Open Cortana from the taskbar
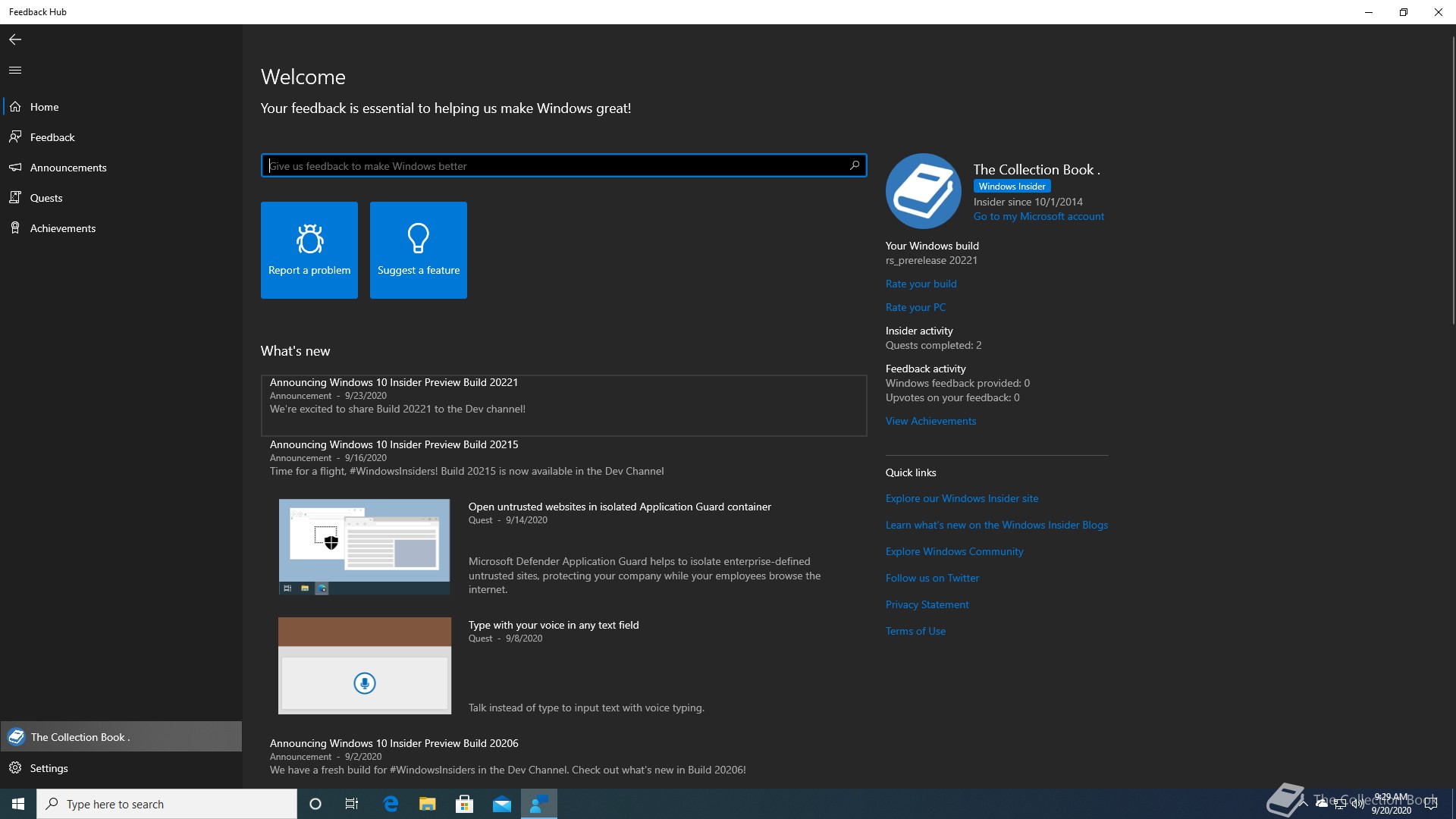1456x819 pixels. point(315,804)
